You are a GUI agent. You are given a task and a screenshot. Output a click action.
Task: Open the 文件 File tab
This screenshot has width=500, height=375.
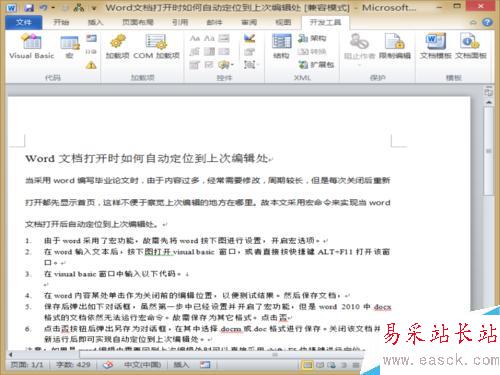coord(23,22)
